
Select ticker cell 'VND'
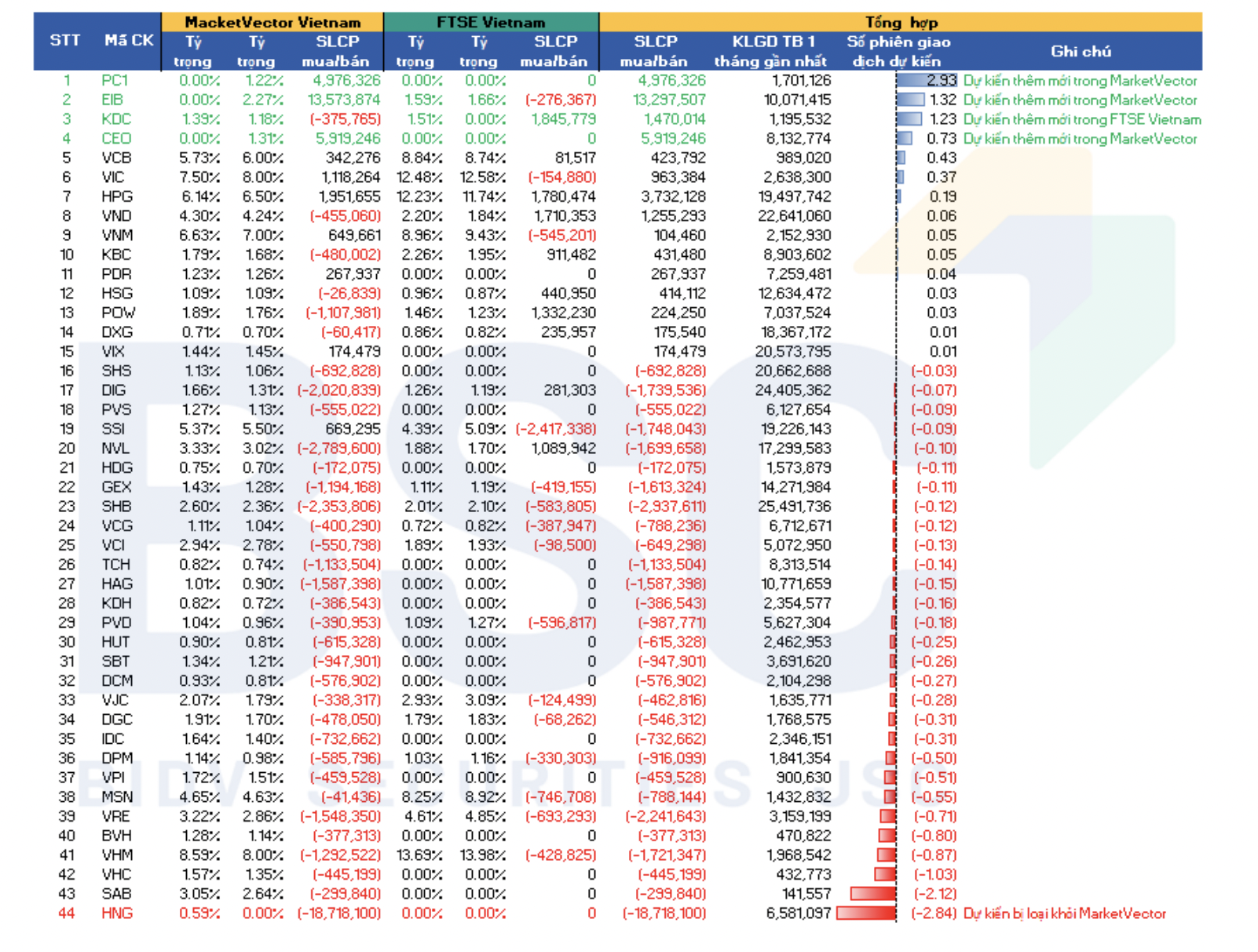point(116,216)
